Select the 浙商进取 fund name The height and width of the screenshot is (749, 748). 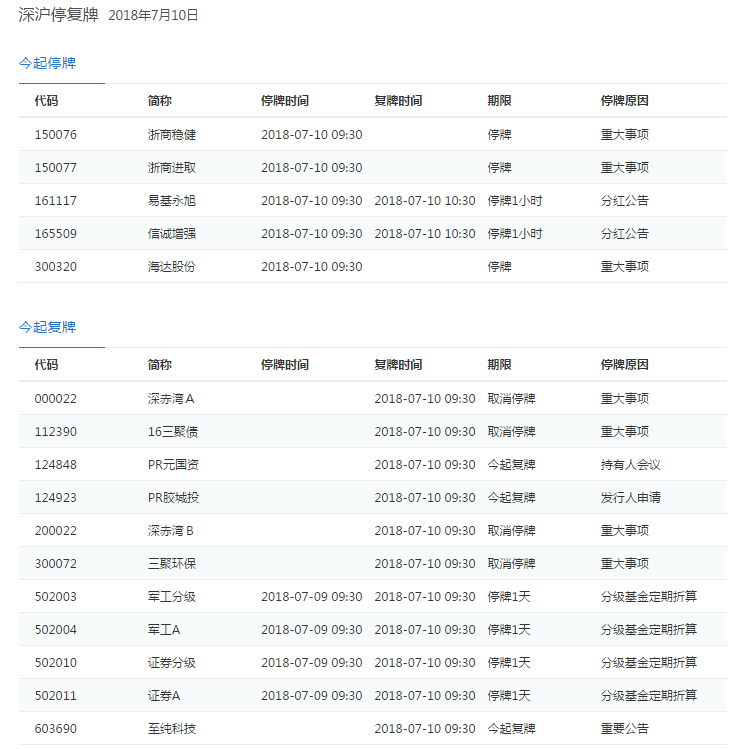[x=171, y=168]
